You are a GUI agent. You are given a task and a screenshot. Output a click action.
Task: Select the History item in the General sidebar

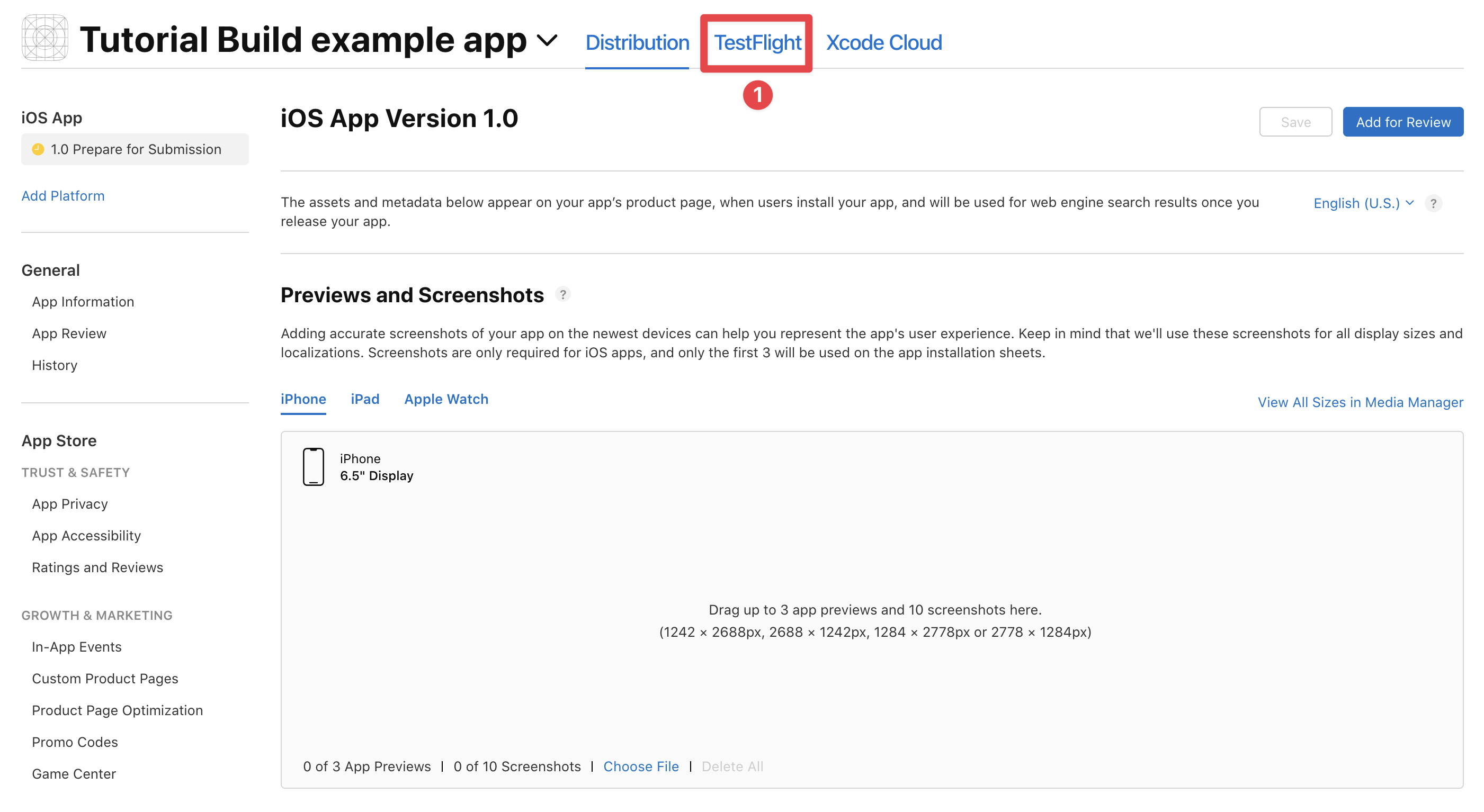point(54,365)
